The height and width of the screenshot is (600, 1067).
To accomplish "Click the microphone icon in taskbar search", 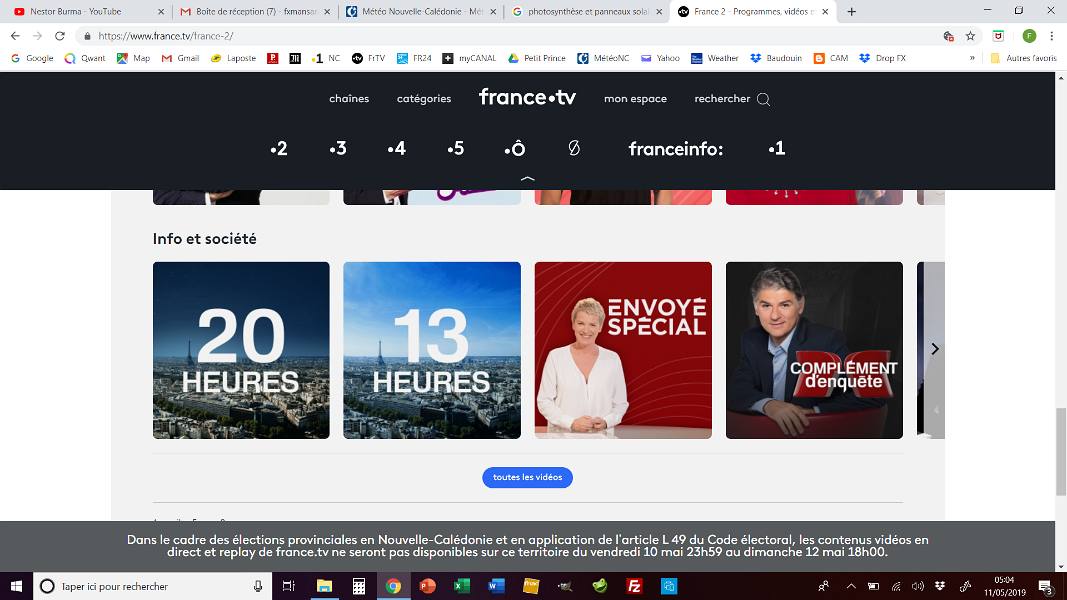I will click(x=258, y=586).
